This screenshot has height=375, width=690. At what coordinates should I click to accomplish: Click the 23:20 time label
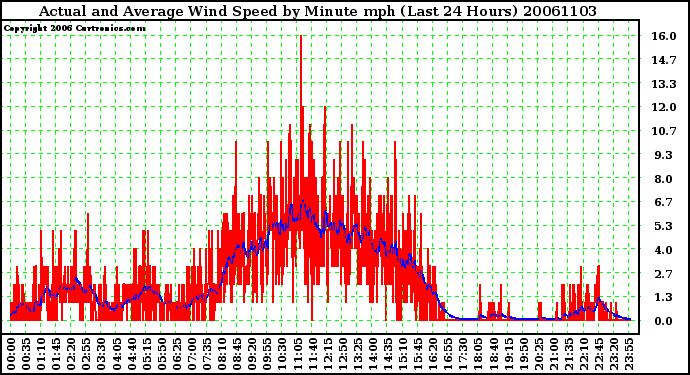point(614,354)
